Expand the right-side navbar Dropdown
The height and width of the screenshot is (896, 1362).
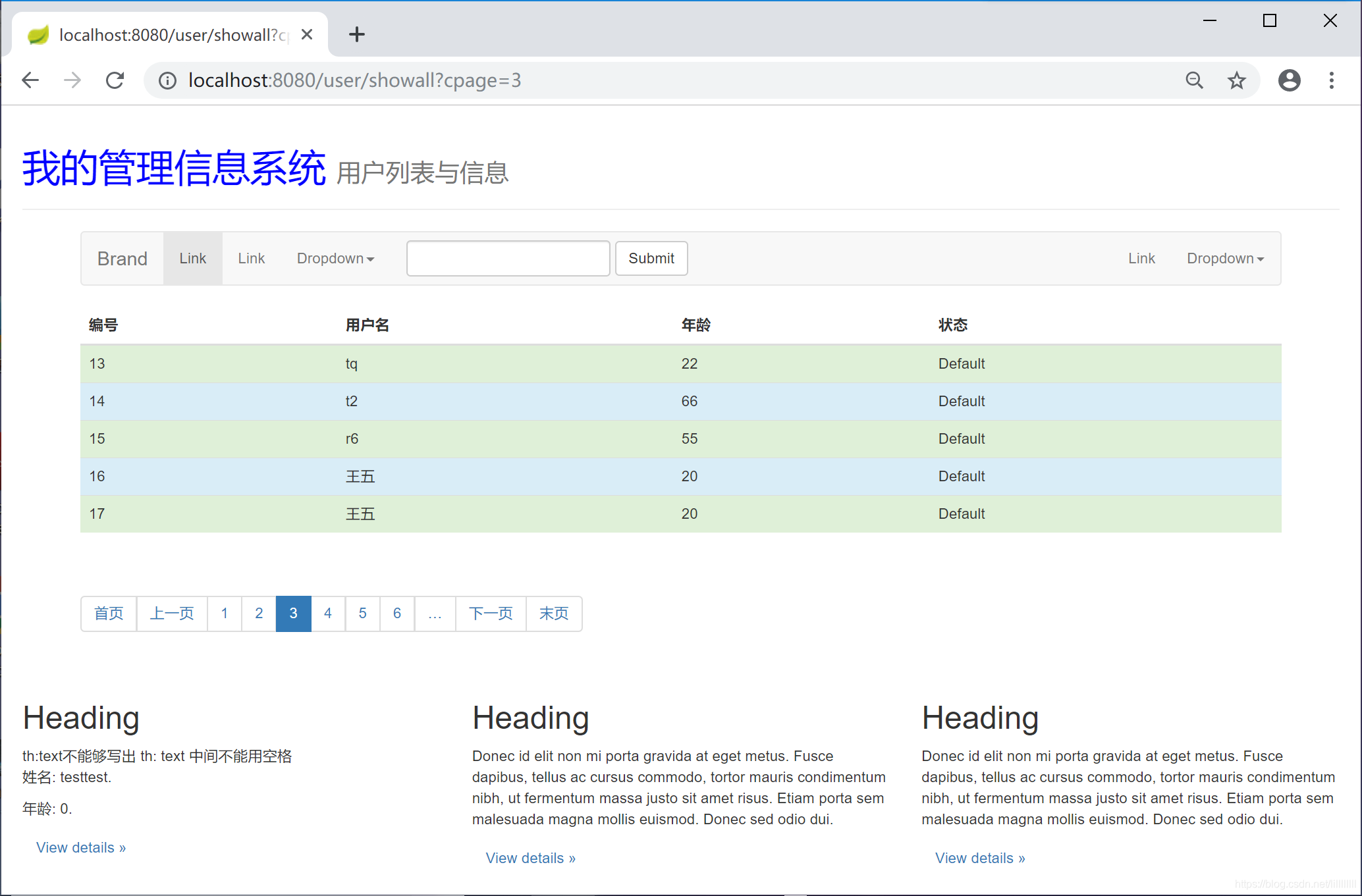[x=1224, y=258]
